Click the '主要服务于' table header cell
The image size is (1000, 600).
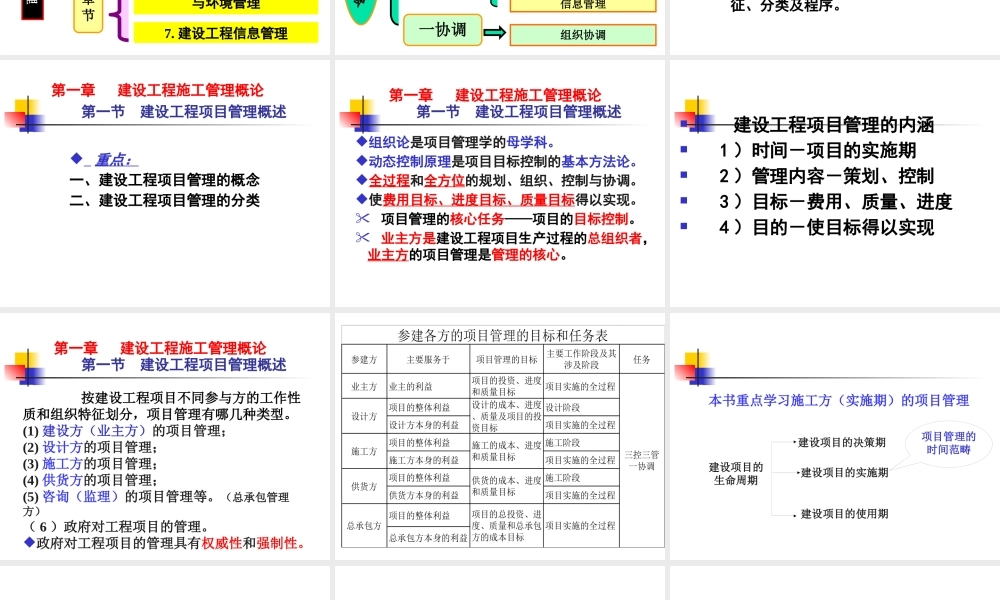click(x=428, y=360)
